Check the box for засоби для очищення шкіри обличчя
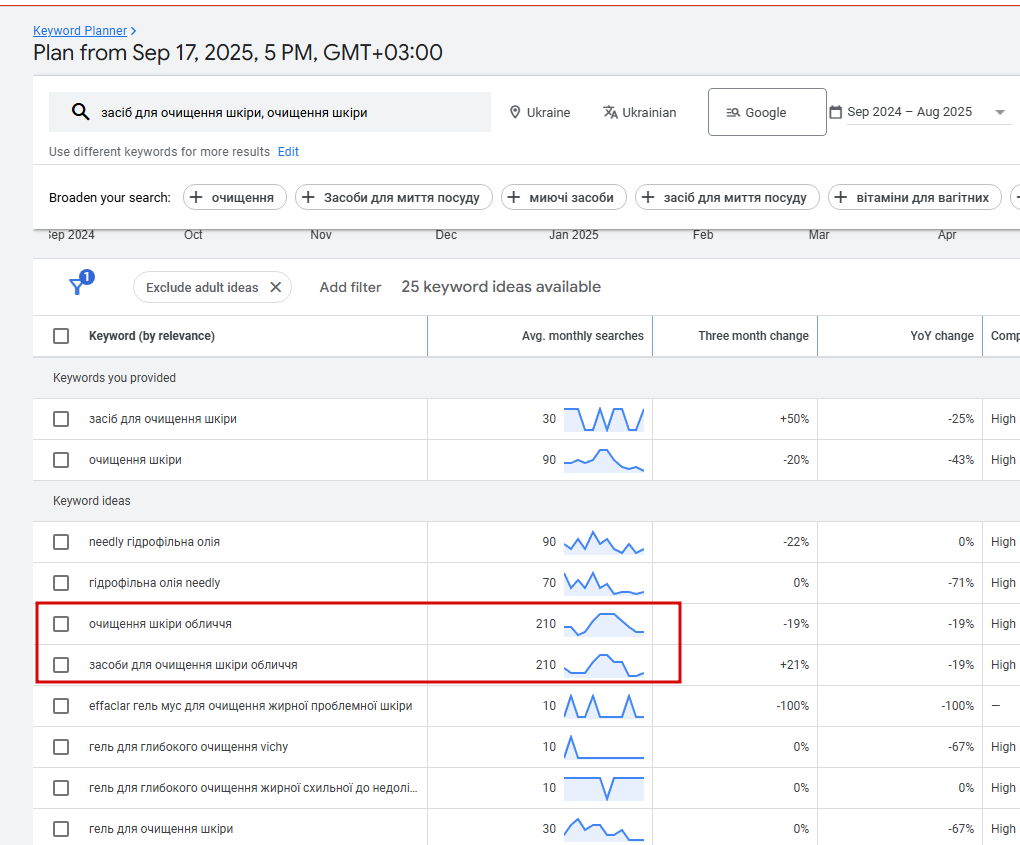 click(61, 665)
